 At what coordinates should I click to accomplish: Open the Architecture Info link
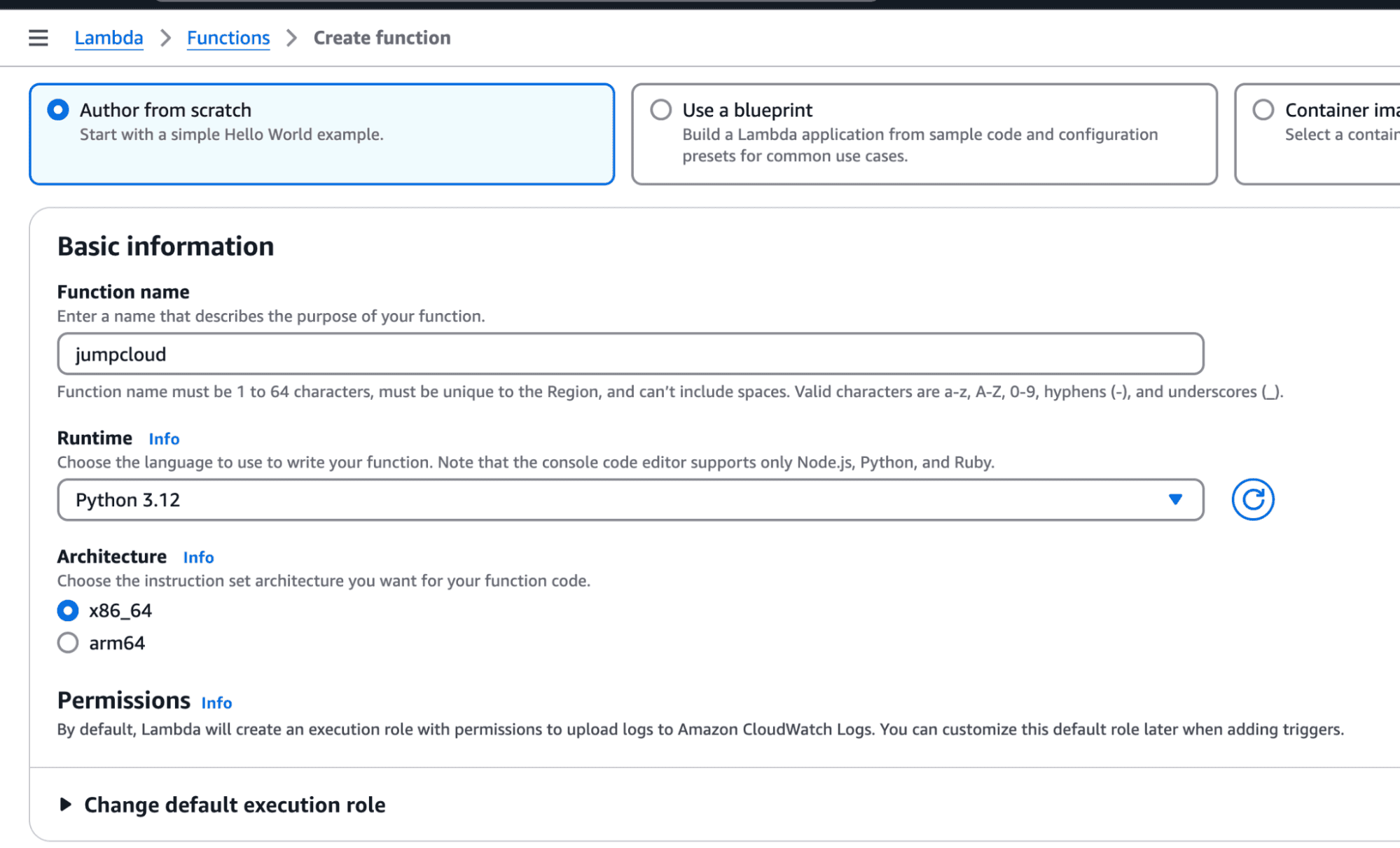click(197, 557)
